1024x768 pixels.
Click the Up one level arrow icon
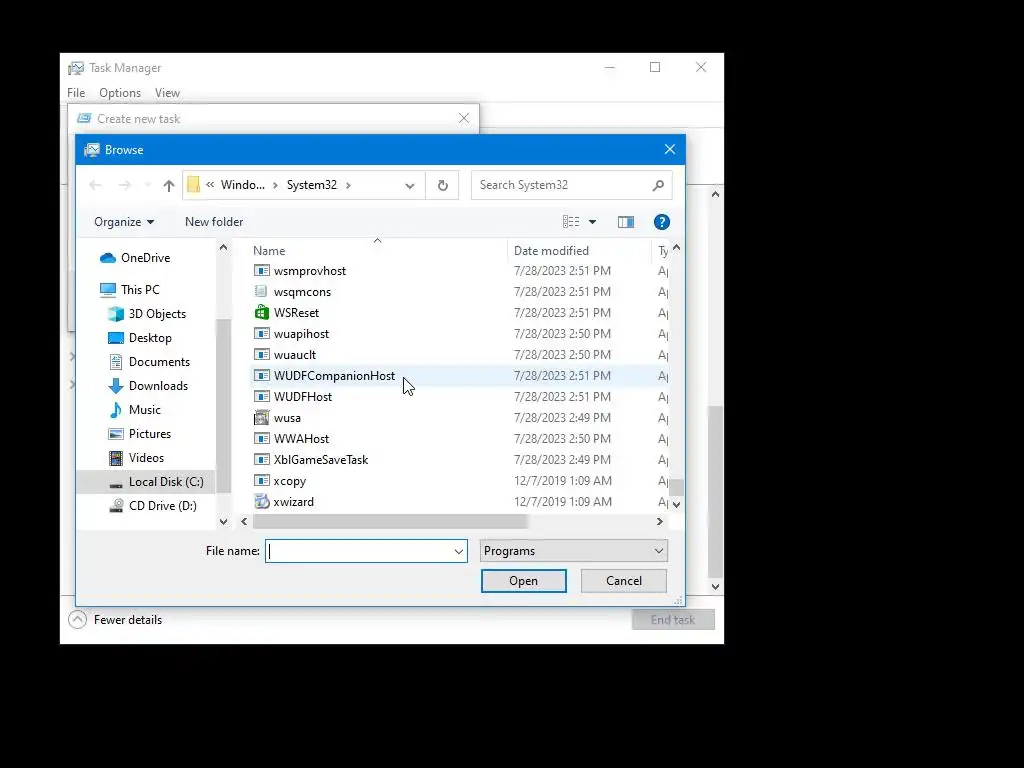pyautogui.click(x=168, y=185)
